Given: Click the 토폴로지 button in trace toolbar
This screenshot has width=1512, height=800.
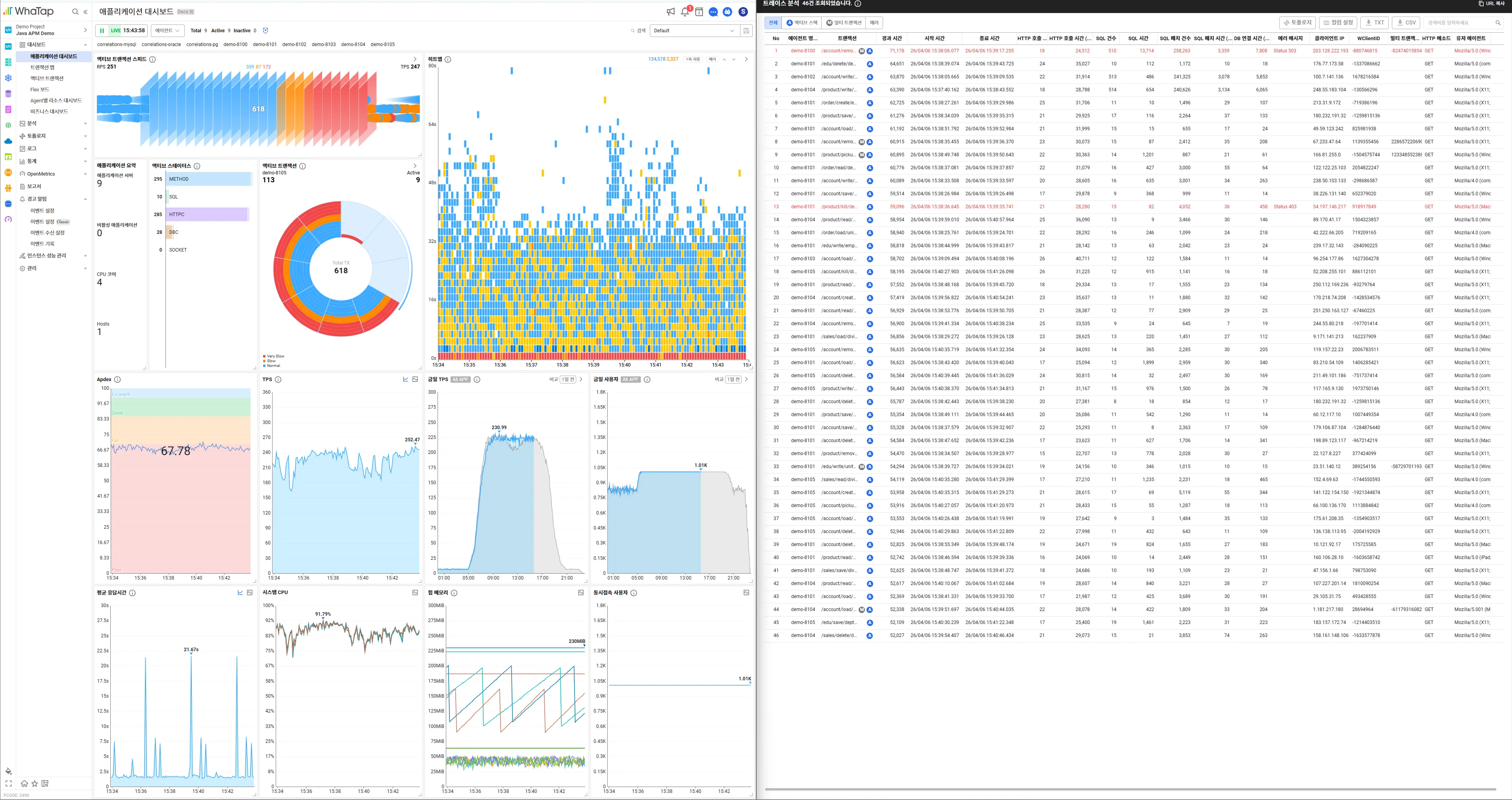Looking at the screenshot, I should point(1297,23).
